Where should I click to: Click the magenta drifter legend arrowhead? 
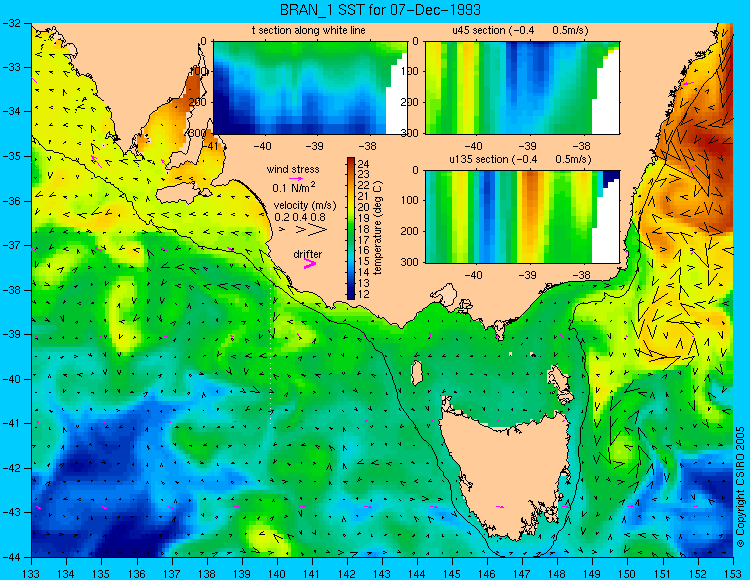pyautogui.click(x=309, y=263)
